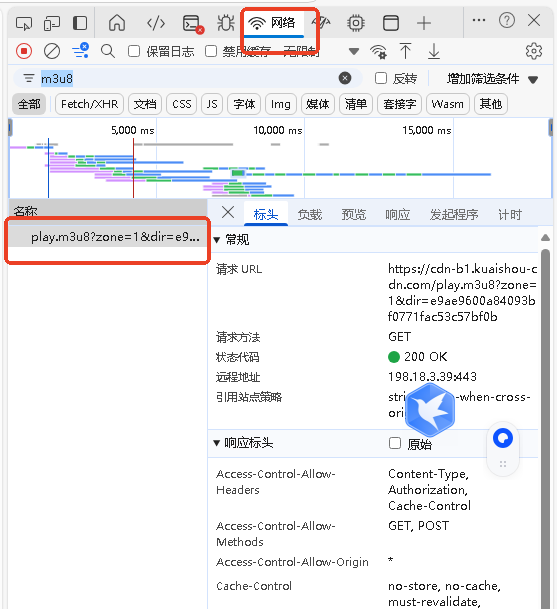This screenshot has width=557, height=609.
Task: Filter by 套接字 socket requests
Action: tap(399, 104)
